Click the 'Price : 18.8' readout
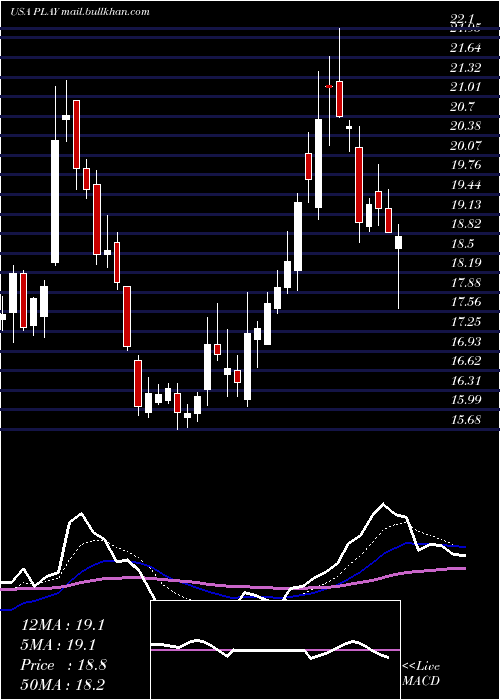Image resolution: width=500 pixels, height=700 pixels. pyautogui.click(x=63, y=665)
